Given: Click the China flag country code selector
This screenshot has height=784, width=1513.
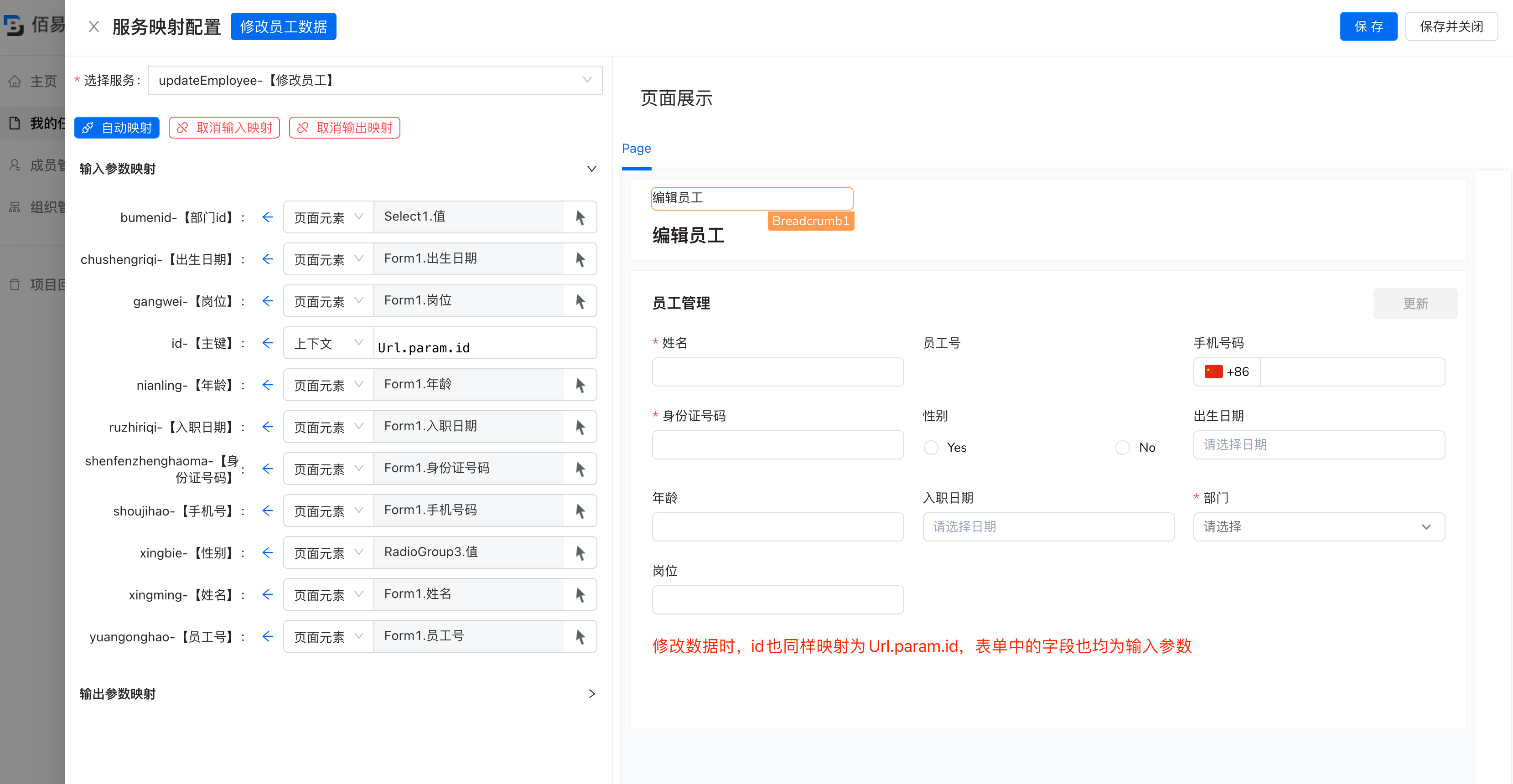Looking at the screenshot, I should [x=1226, y=372].
